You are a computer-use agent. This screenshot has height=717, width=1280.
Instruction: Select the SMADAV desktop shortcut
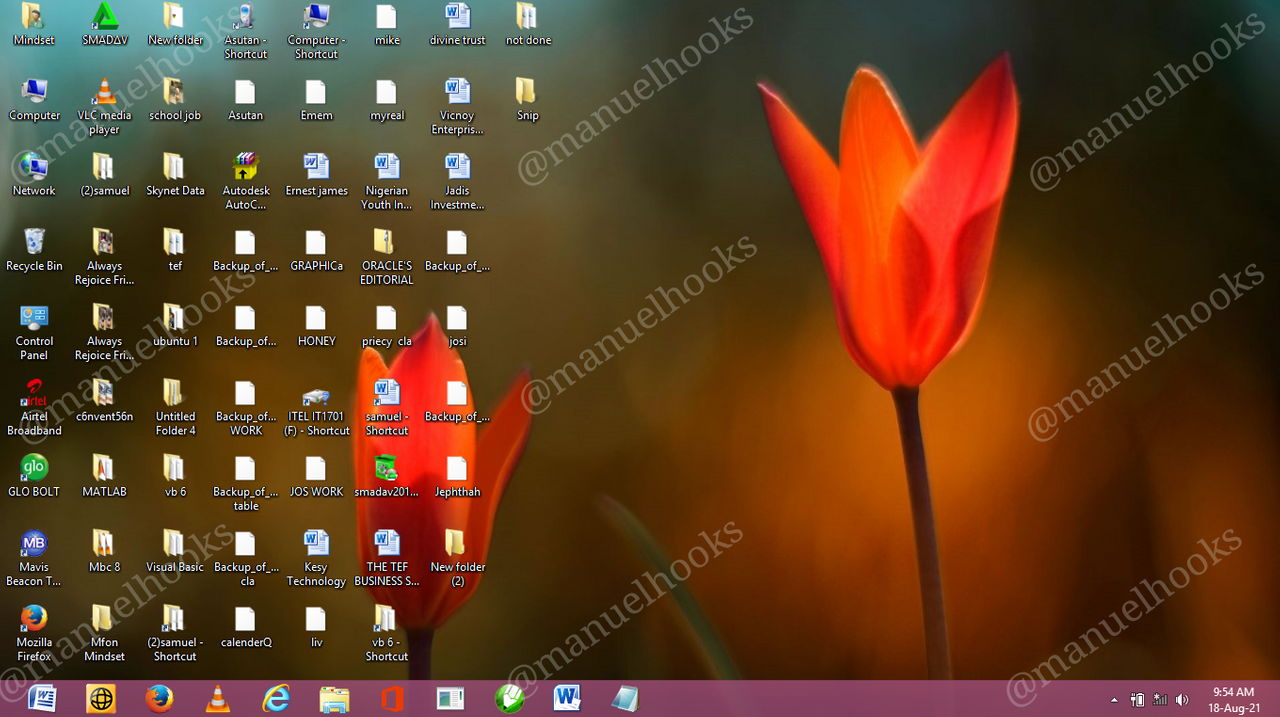(x=104, y=24)
